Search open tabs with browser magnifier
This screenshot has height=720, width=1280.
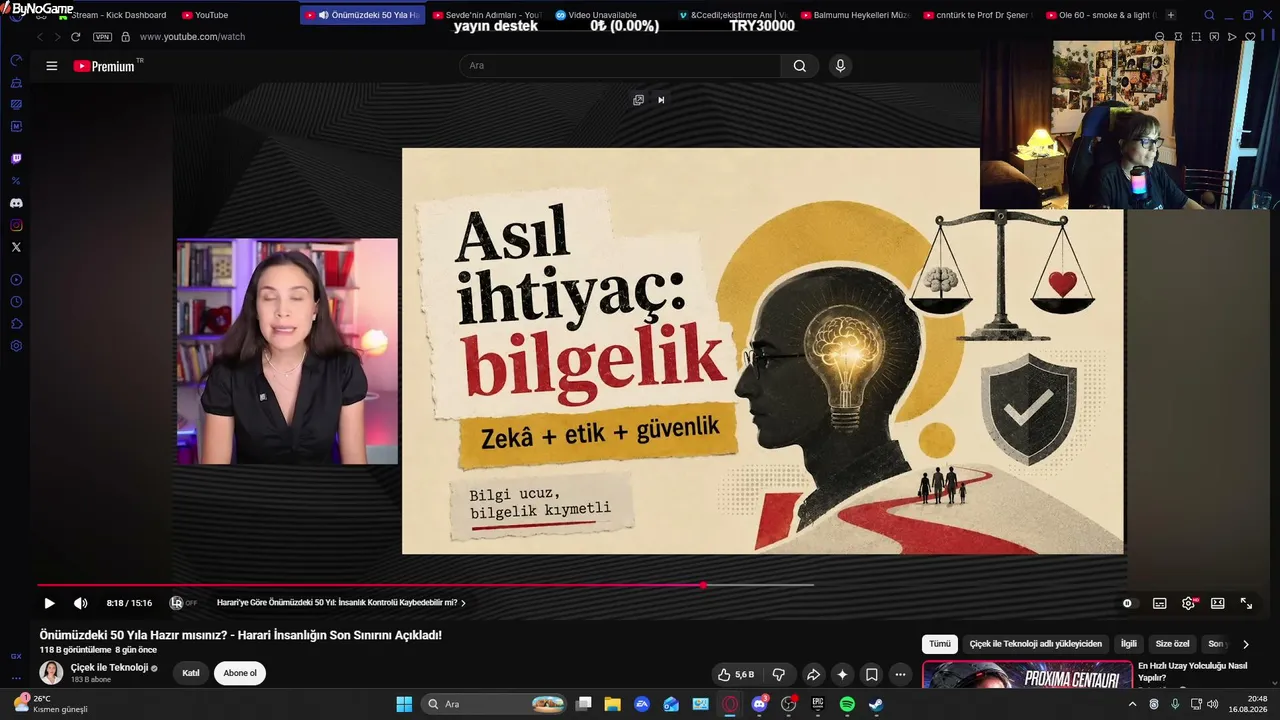coord(1209,15)
